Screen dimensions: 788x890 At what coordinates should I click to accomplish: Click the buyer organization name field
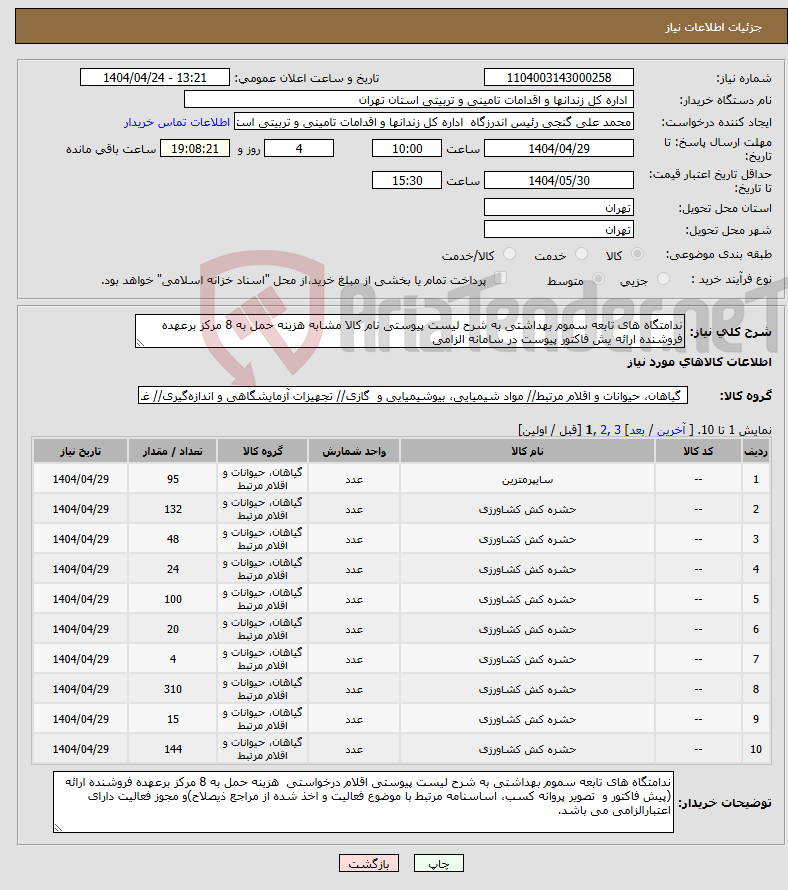tap(409, 100)
